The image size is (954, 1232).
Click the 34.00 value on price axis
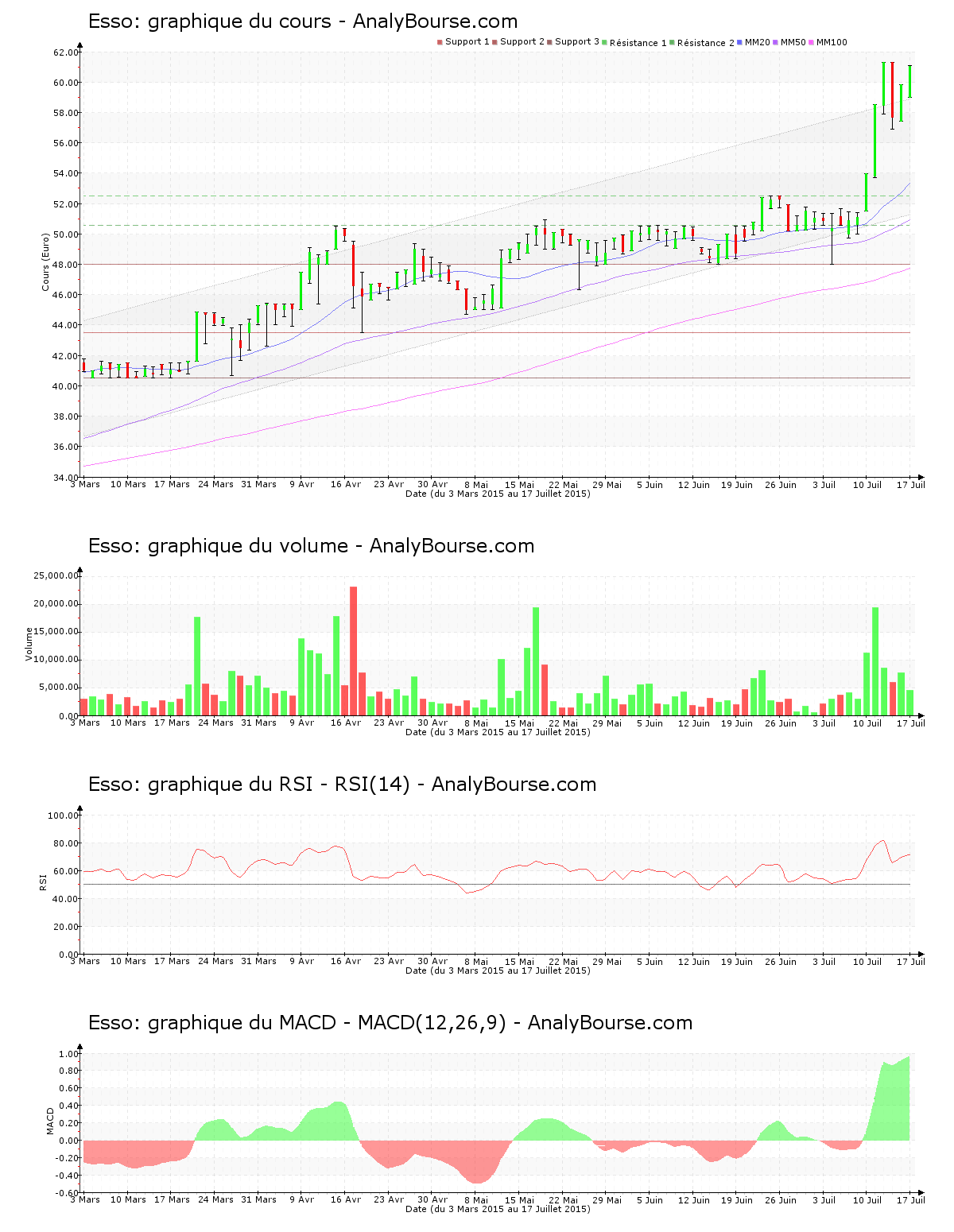point(65,477)
